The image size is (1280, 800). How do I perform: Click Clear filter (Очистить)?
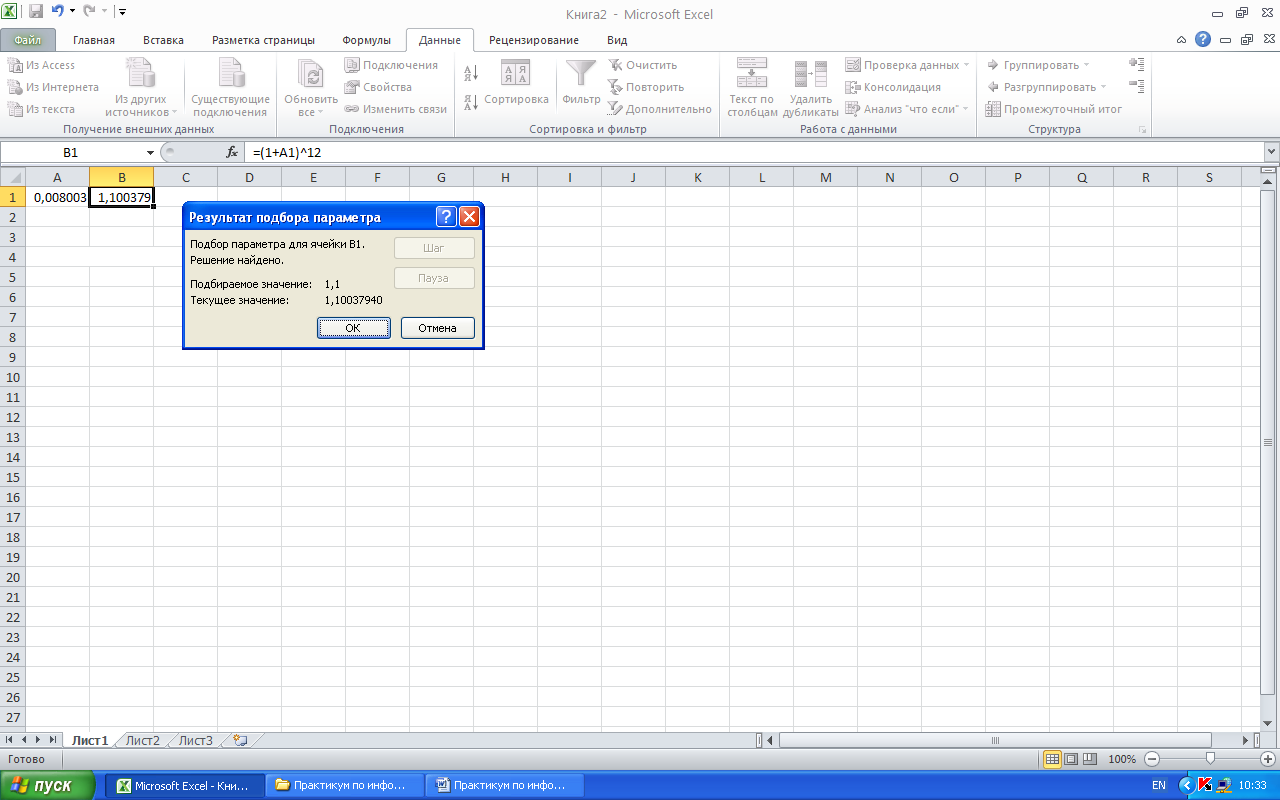tap(643, 65)
